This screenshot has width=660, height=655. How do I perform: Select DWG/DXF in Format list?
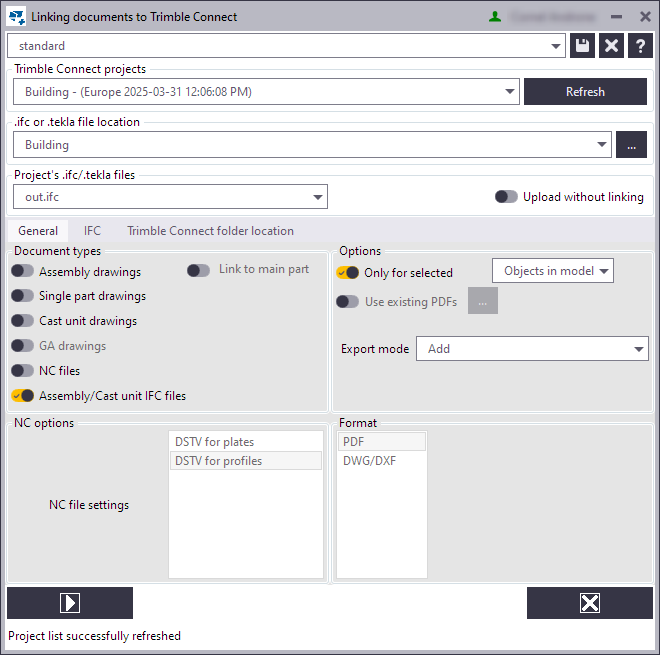click(382, 461)
